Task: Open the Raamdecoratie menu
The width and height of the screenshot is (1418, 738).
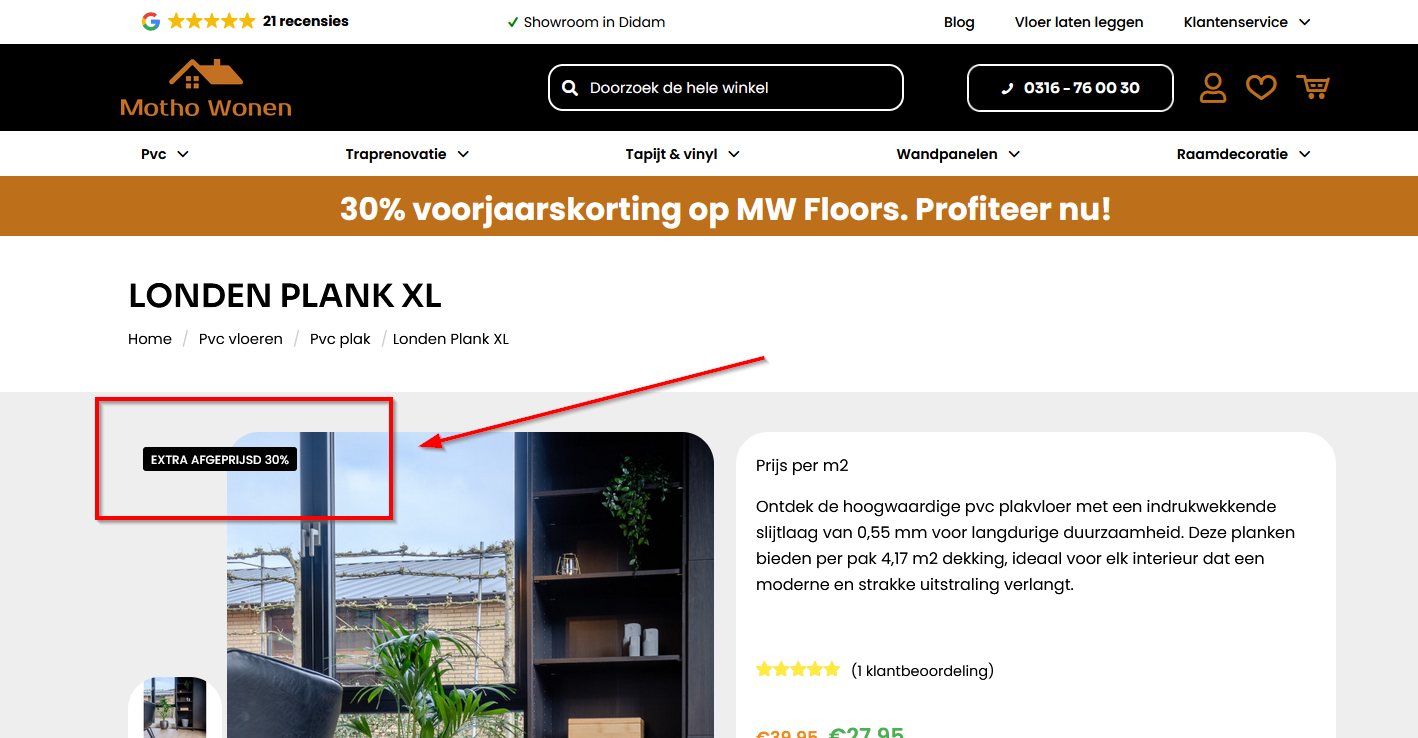Action: [1243, 154]
